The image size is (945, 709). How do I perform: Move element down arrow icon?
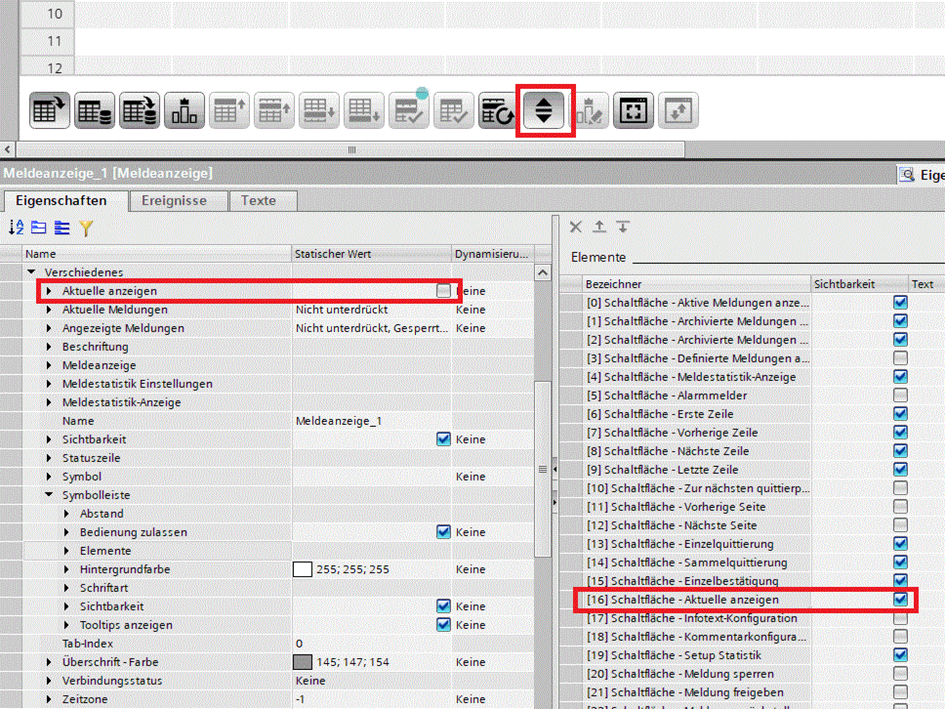(623, 227)
